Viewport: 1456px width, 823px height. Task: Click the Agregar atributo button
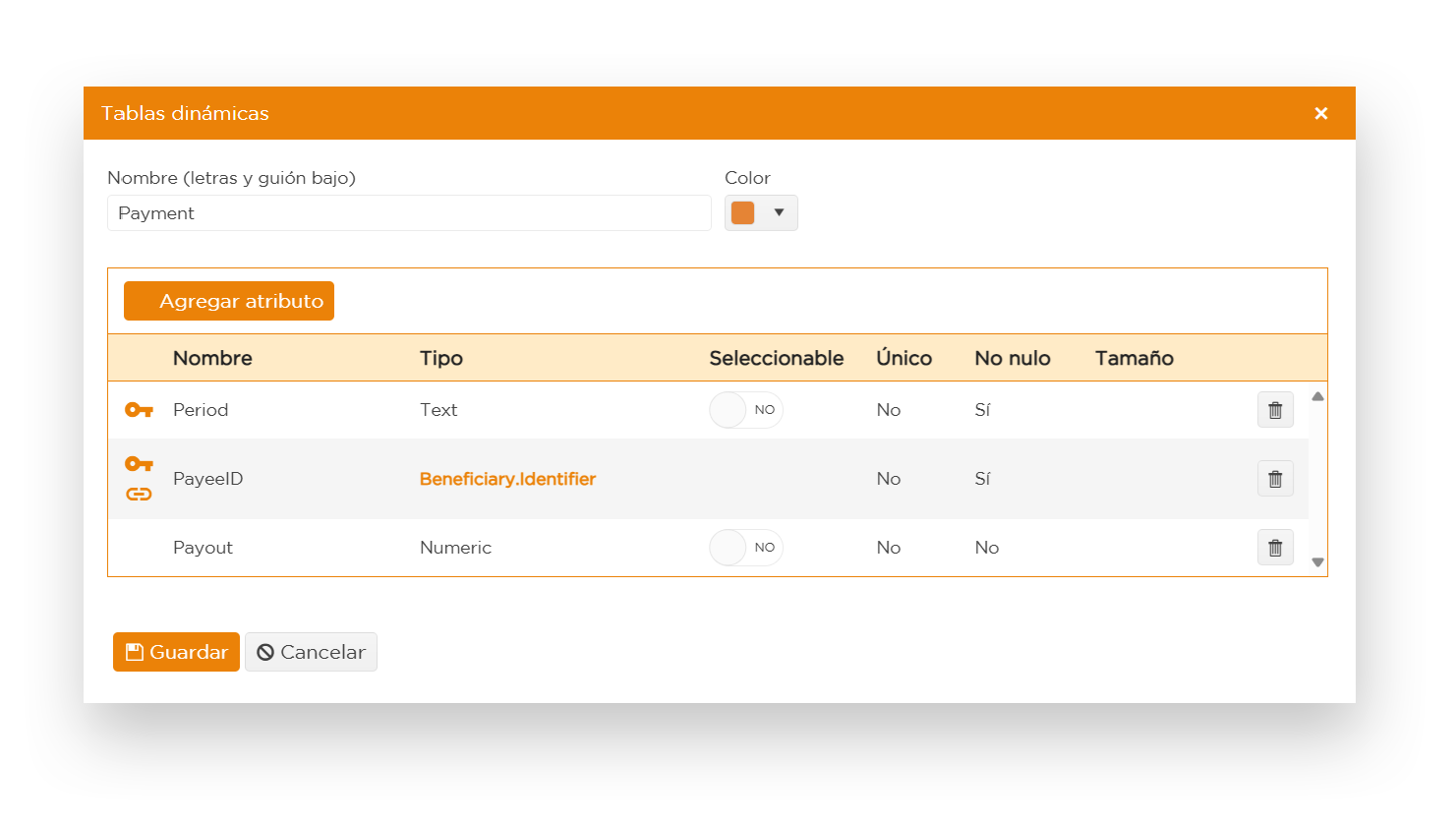click(229, 301)
